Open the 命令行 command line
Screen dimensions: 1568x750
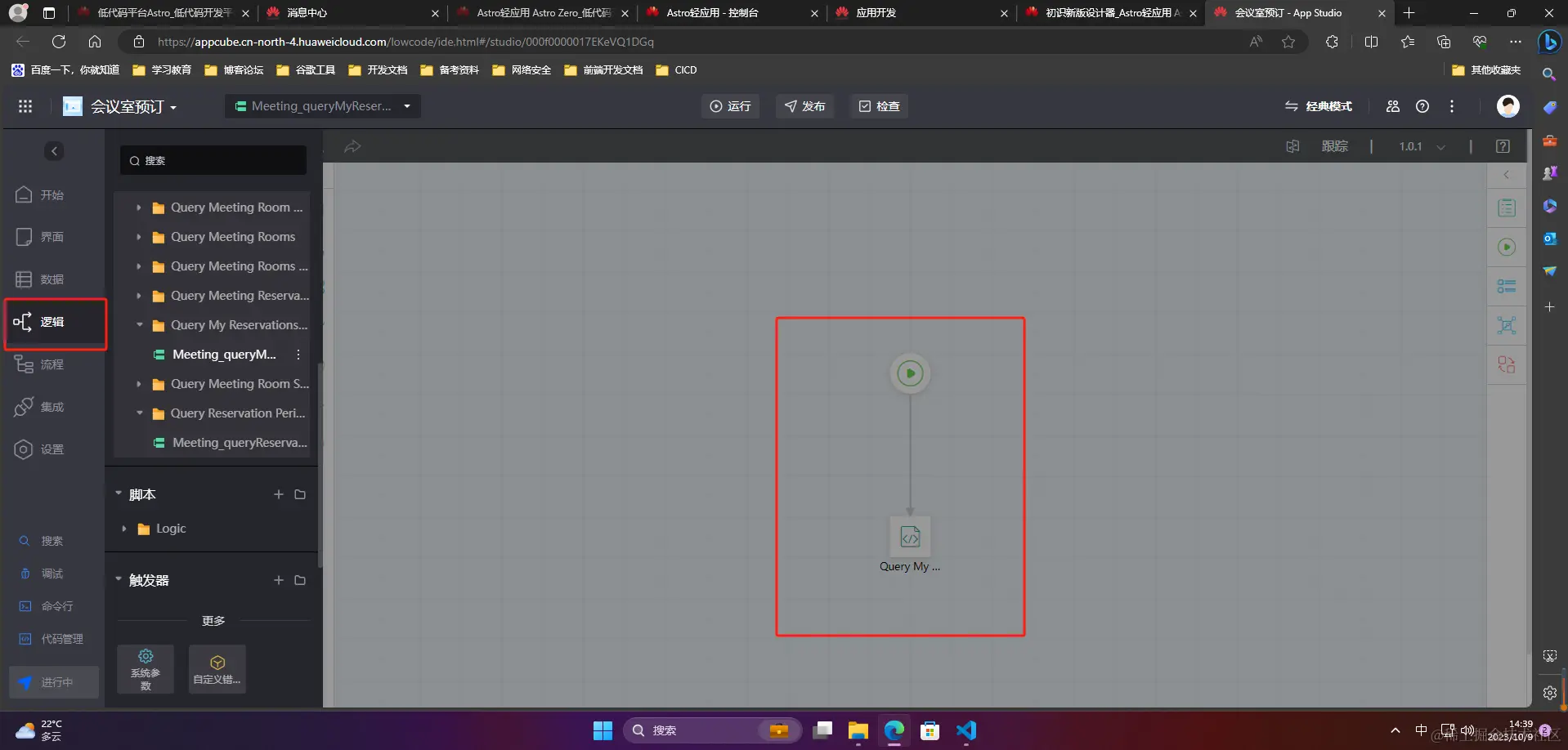point(47,606)
